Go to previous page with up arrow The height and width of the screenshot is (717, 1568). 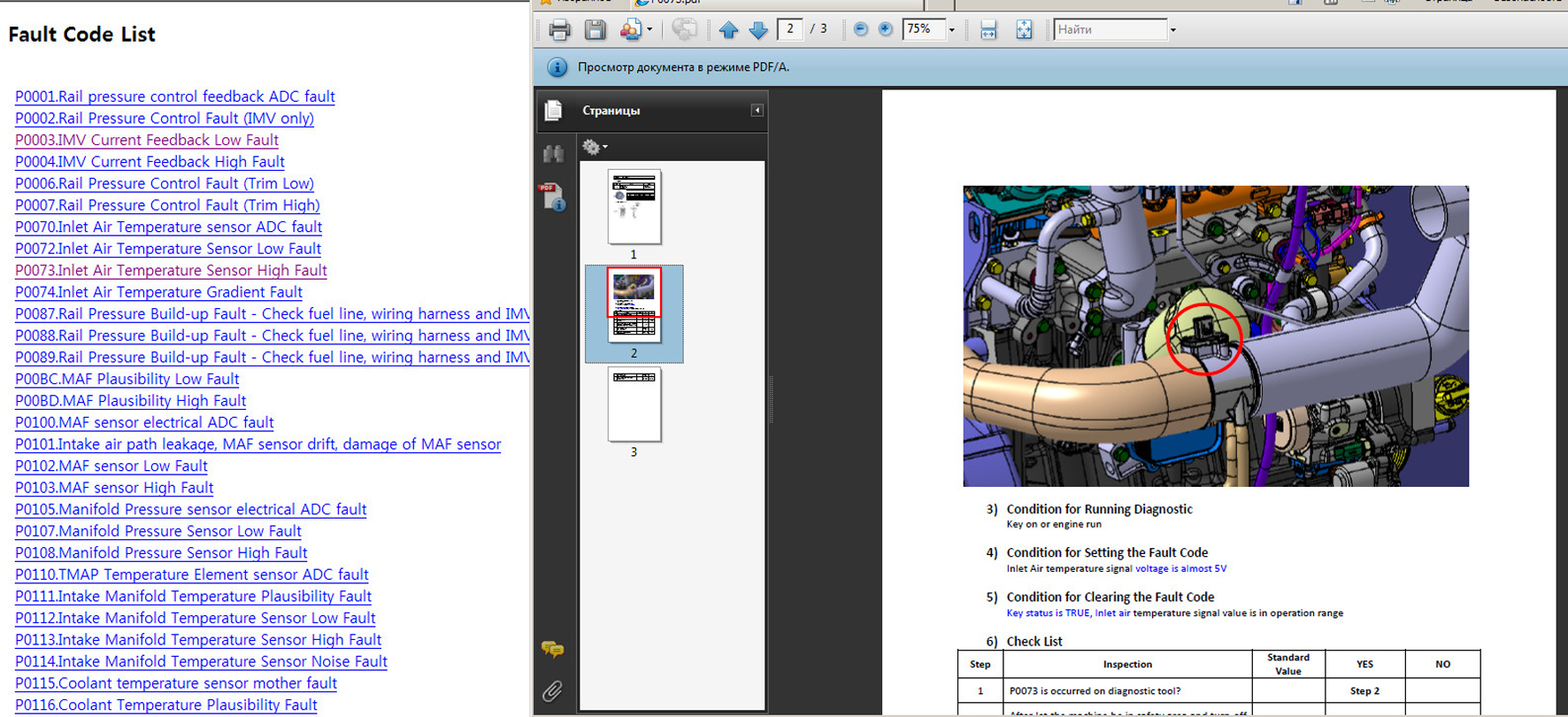coord(728,30)
